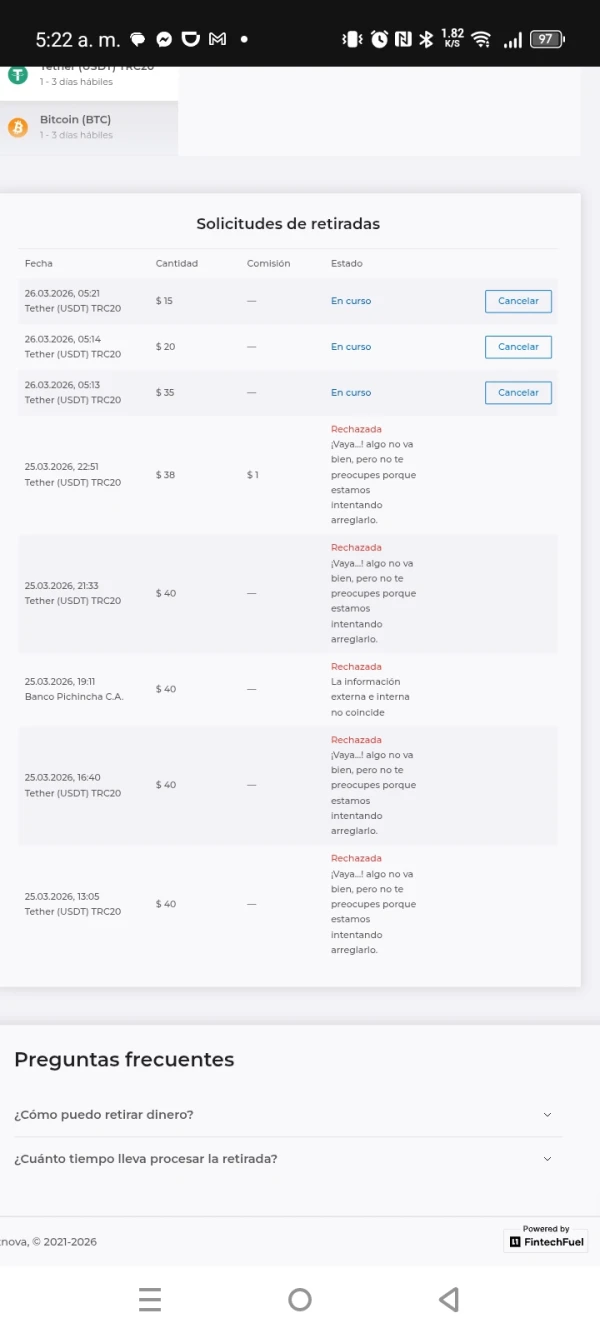Cancel the $20 withdrawal request

pyautogui.click(x=518, y=347)
